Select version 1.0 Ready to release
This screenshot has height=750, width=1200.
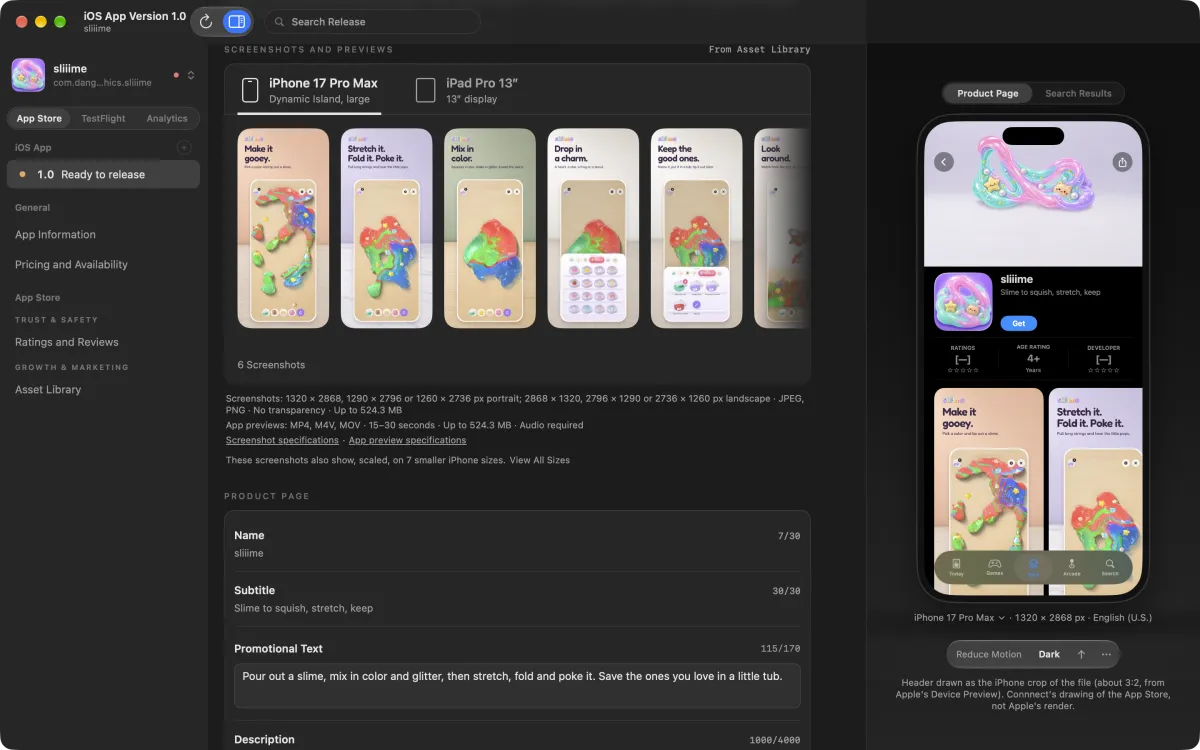[103, 174]
